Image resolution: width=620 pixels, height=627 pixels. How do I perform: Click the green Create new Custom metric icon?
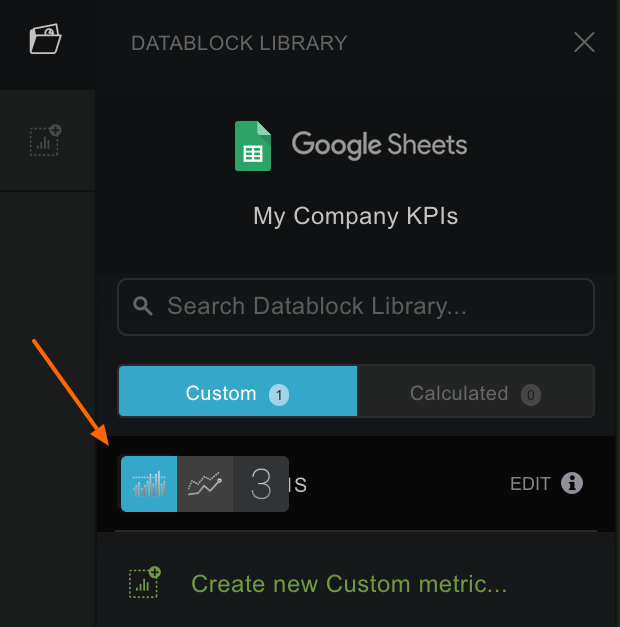pyautogui.click(x=145, y=583)
